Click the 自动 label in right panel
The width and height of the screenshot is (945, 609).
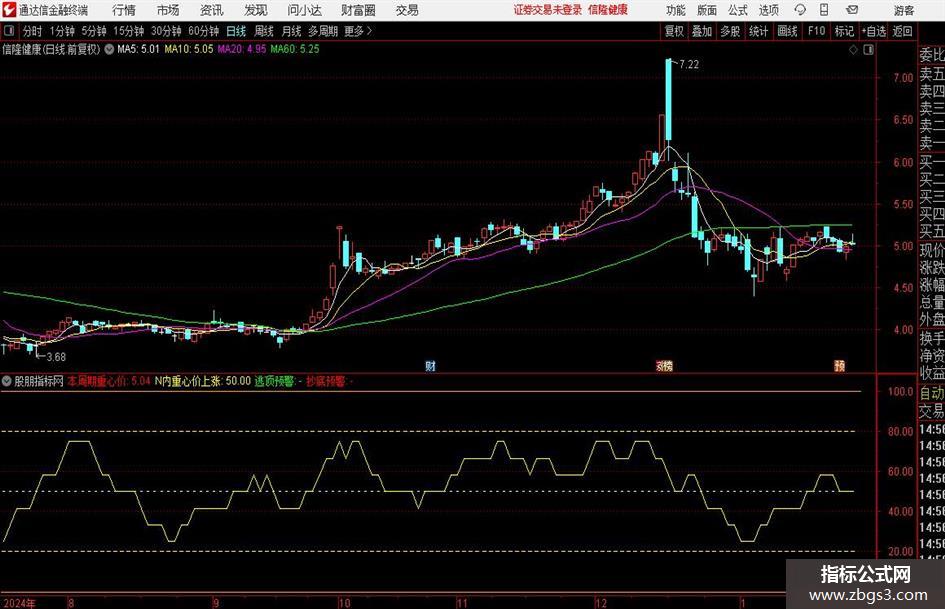(x=932, y=393)
